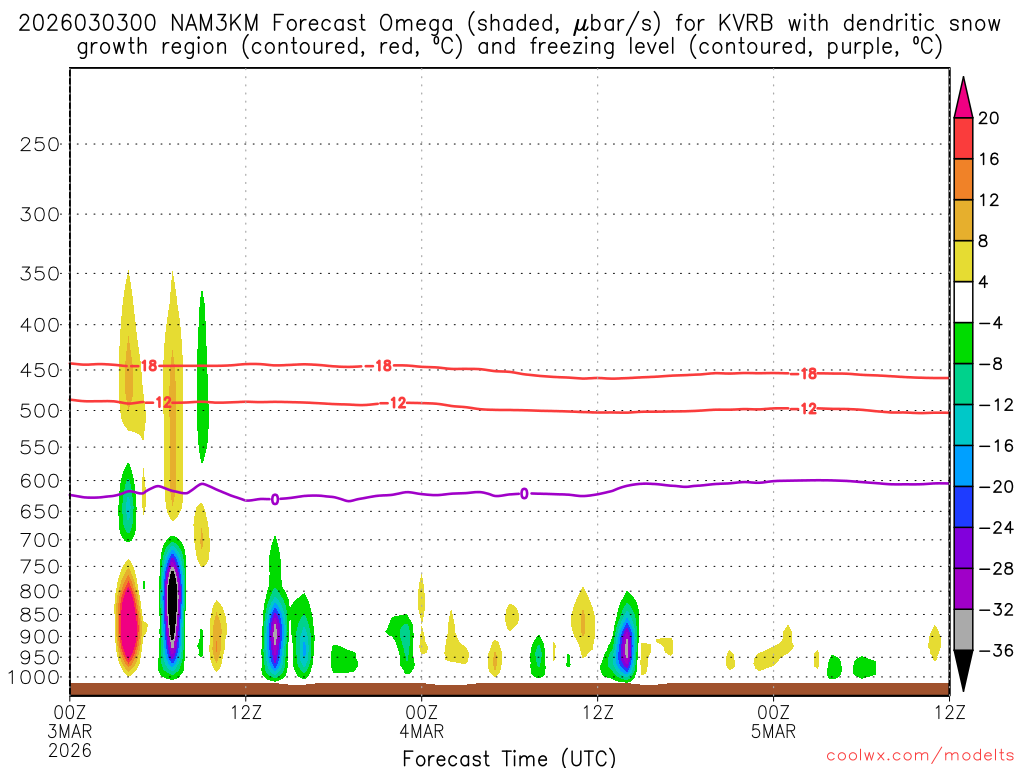Click the first 12Z time axis label

click(246, 712)
